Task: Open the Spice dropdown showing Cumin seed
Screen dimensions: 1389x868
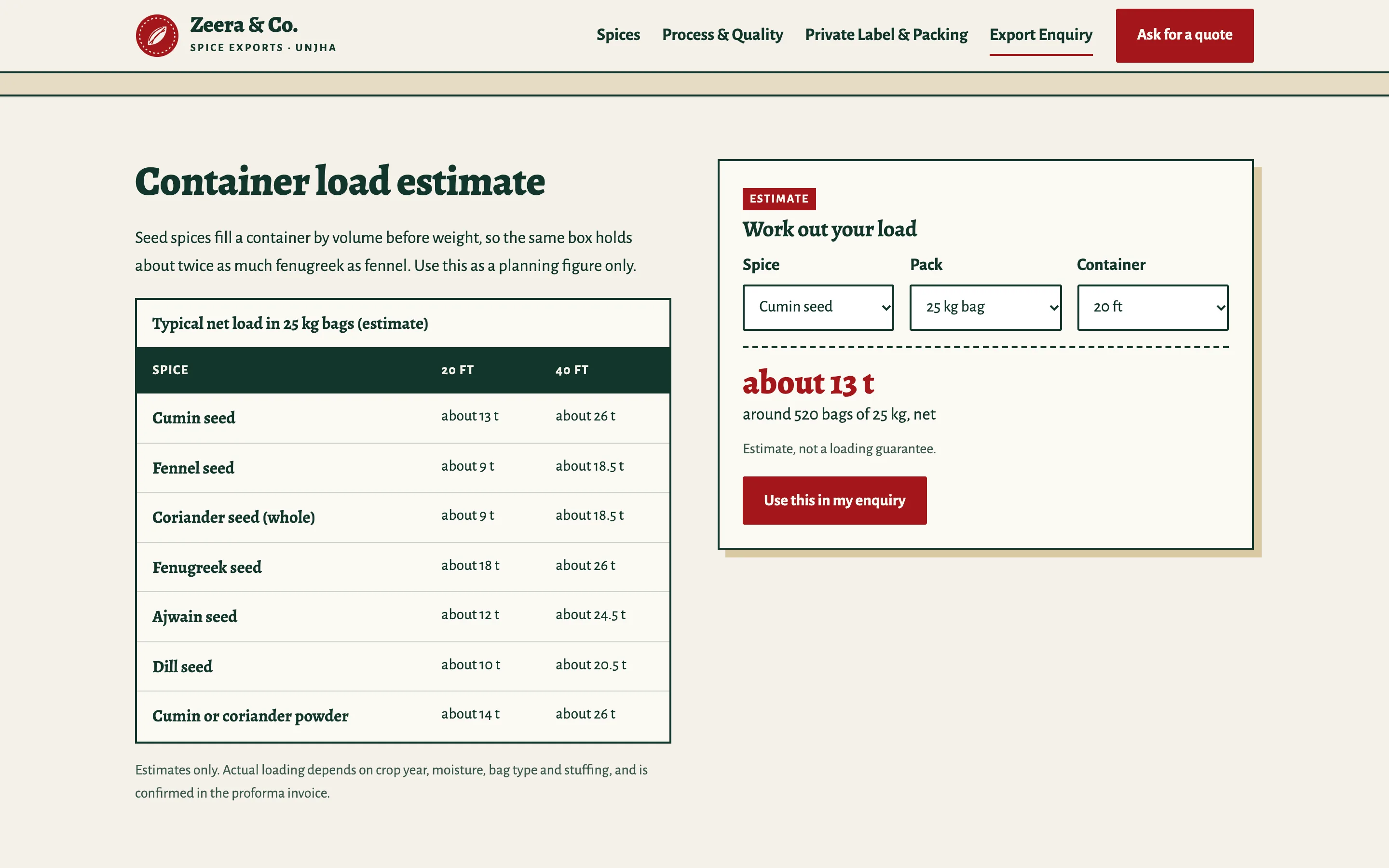Action: pyautogui.click(x=818, y=307)
